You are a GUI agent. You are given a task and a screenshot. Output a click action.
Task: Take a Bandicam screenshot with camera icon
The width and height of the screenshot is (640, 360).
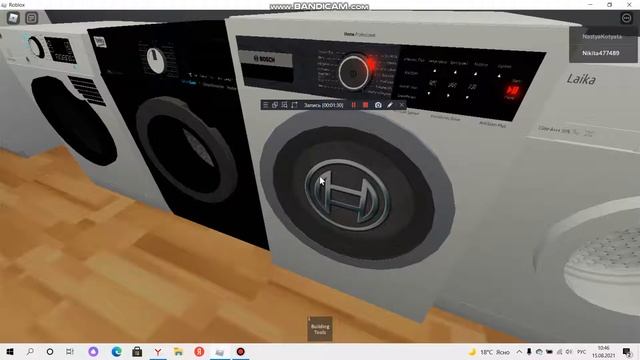click(378, 105)
